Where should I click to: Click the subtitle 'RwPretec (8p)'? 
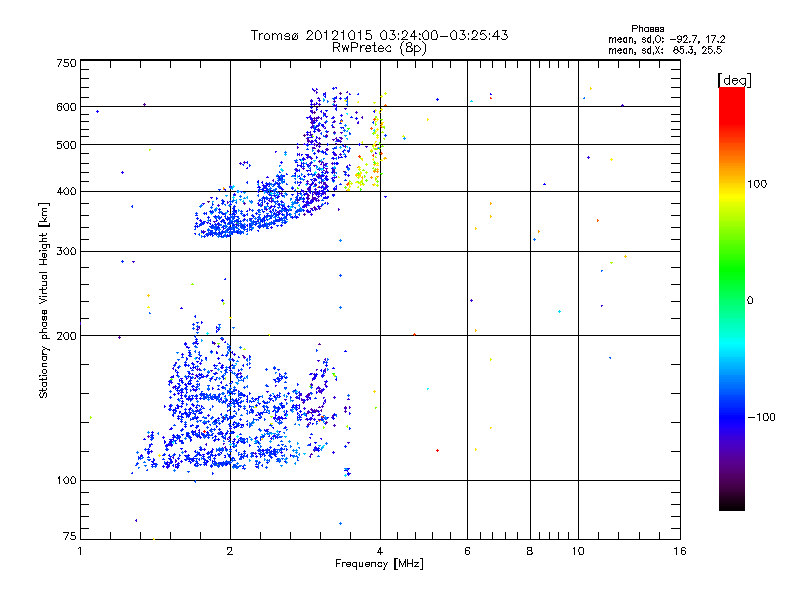coord(379,48)
